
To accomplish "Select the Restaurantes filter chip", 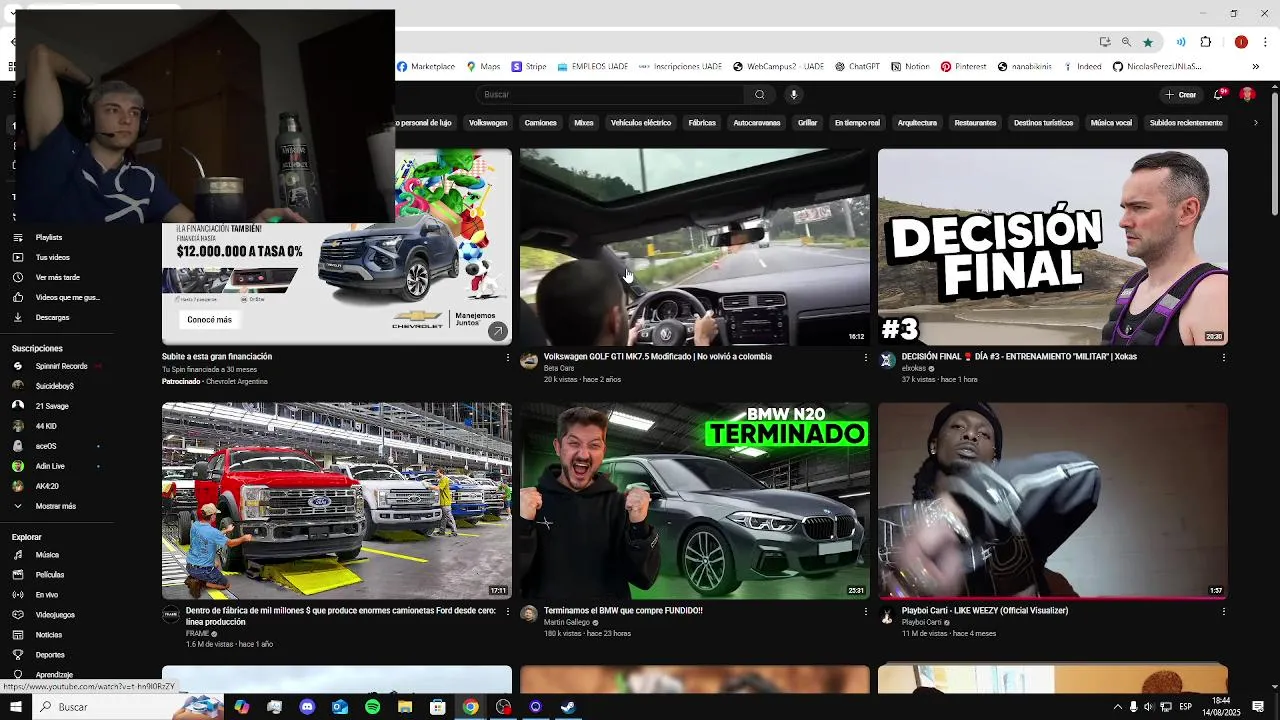I will [975, 123].
